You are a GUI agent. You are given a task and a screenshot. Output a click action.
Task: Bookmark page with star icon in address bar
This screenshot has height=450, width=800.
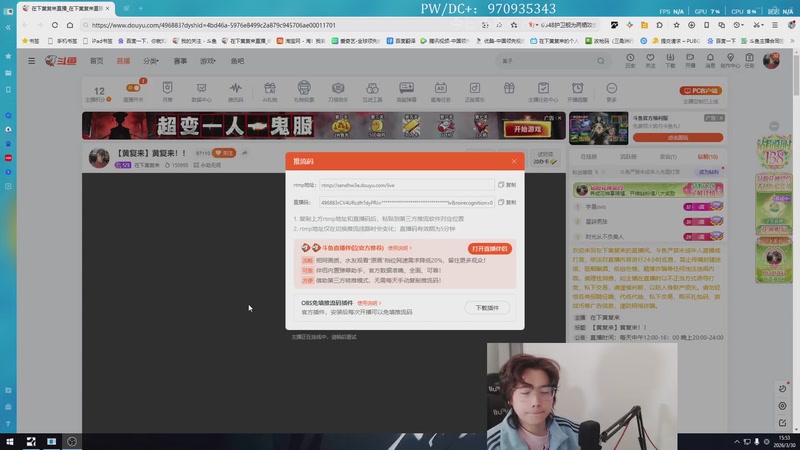pyautogui.click(x=514, y=25)
